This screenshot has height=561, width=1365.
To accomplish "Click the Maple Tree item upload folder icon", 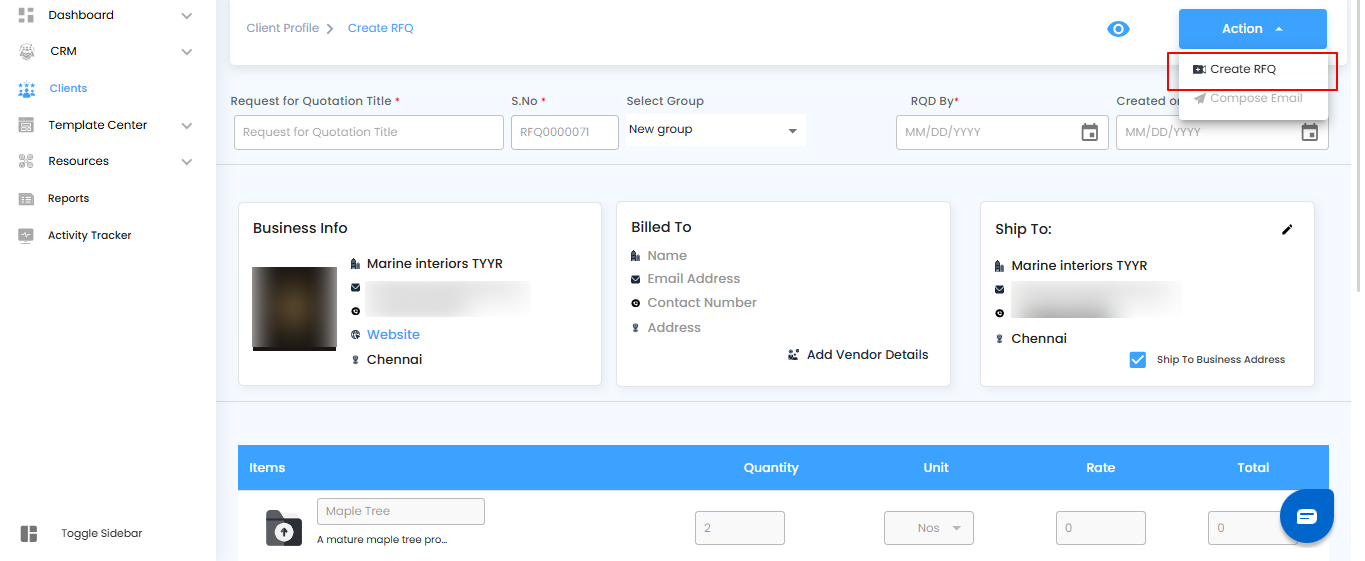I will [x=284, y=528].
